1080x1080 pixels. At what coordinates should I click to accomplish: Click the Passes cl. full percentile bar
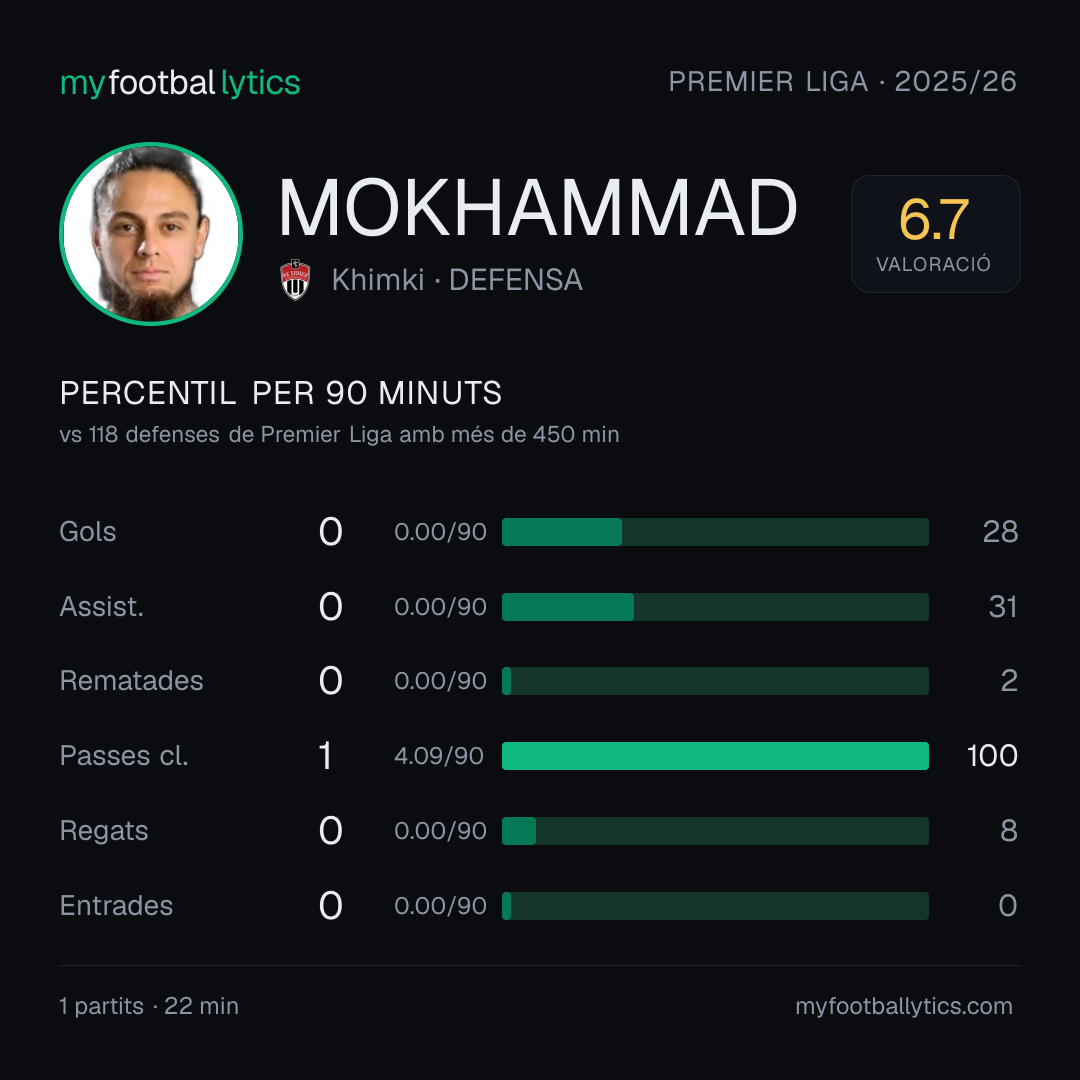pos(715,756)
